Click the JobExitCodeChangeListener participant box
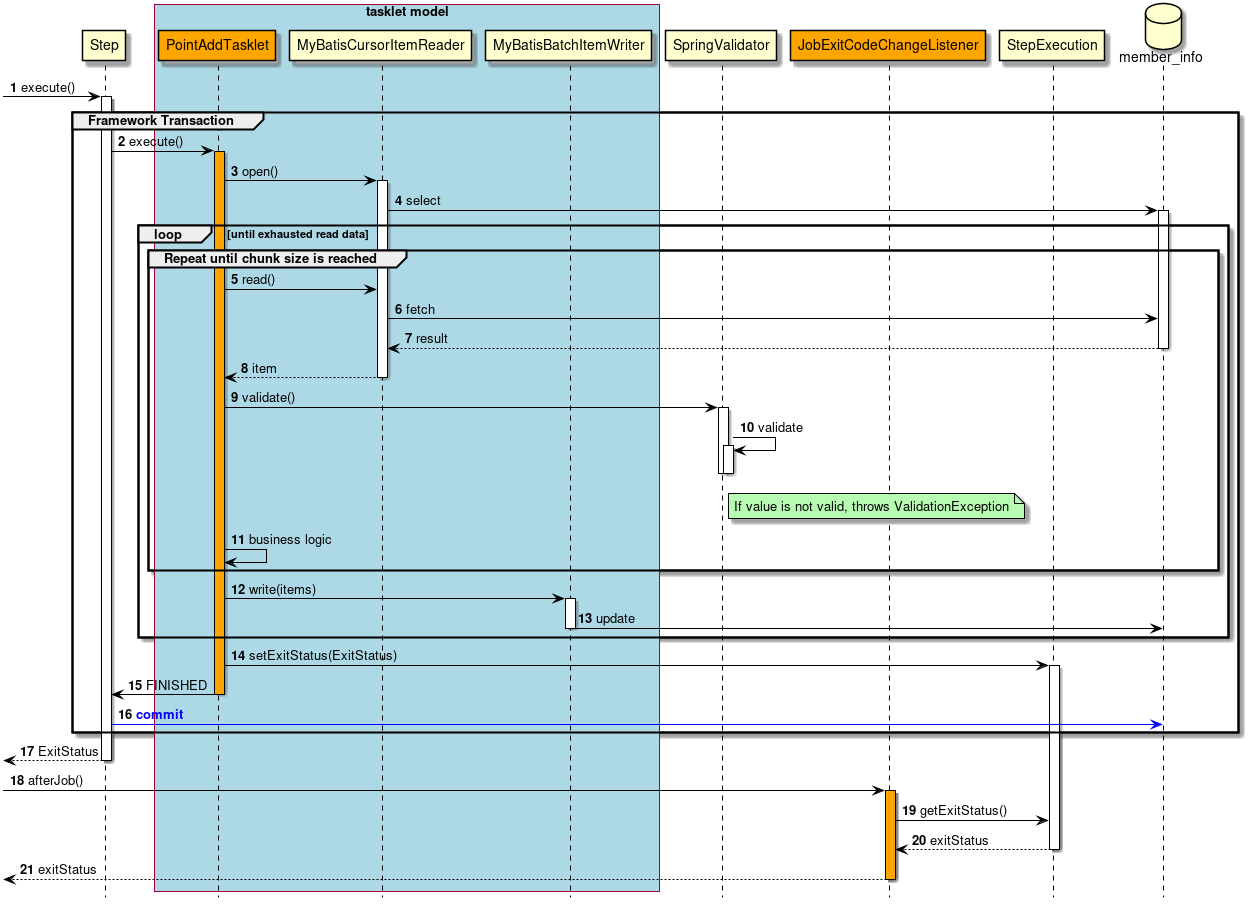 point(888,45)
